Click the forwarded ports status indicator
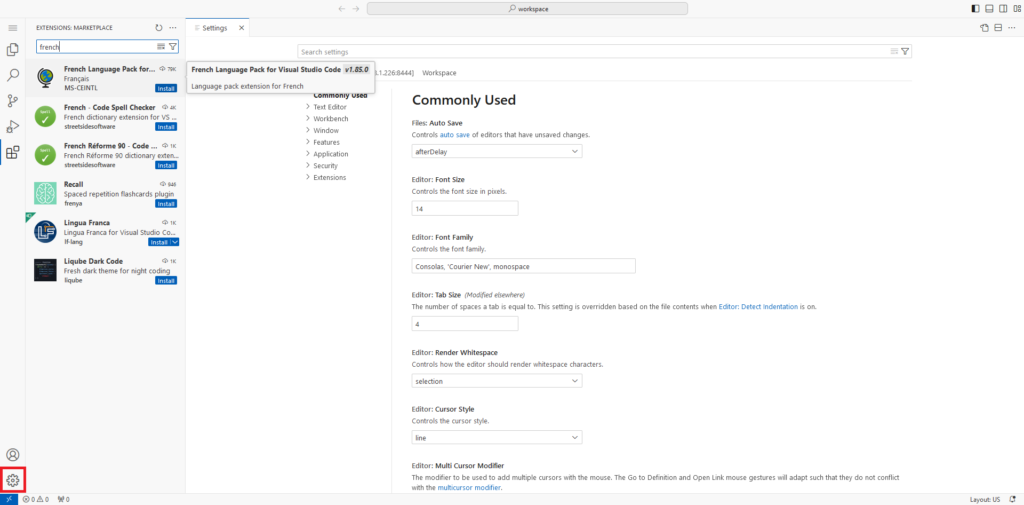This screenshot has width=1024, height=505. pos(64,499)
